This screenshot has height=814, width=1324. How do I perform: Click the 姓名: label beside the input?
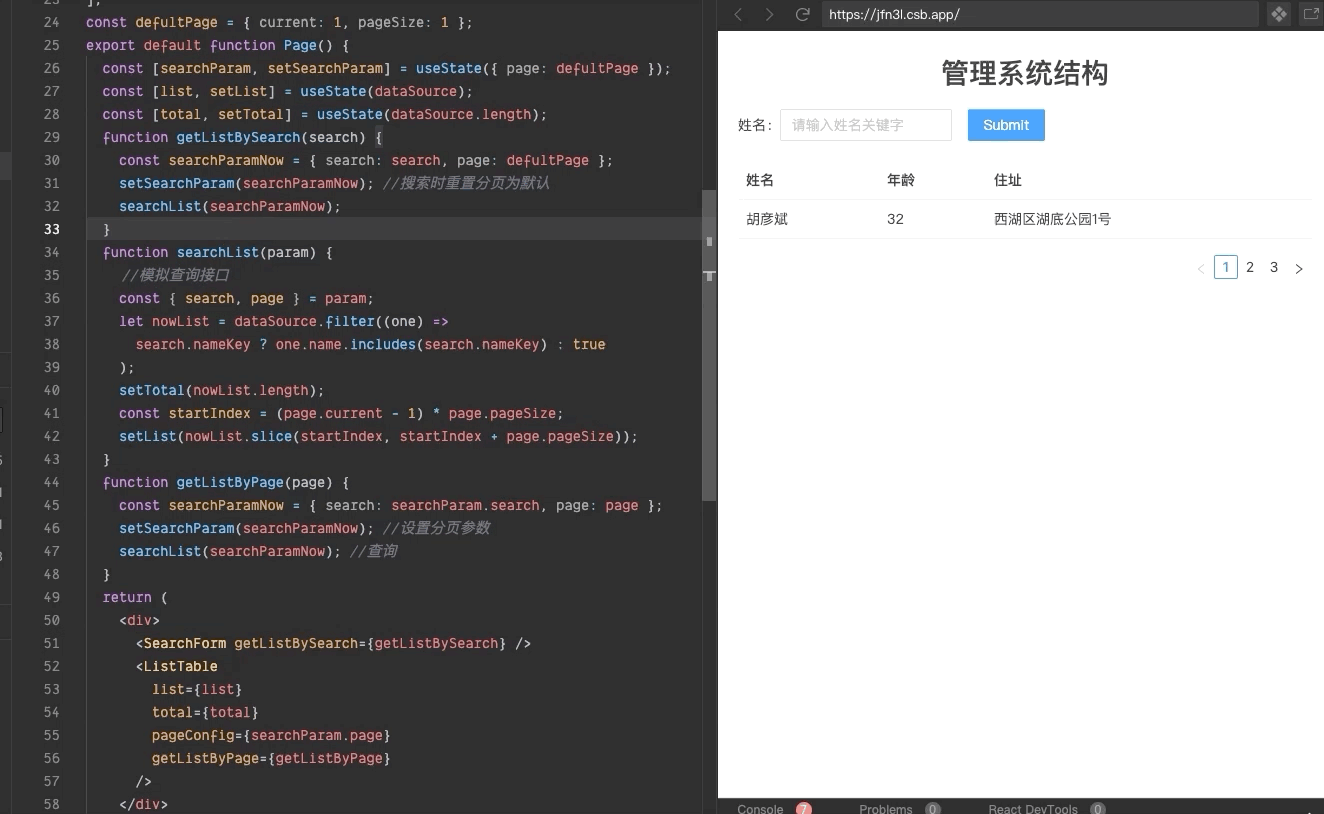point(755,125)
